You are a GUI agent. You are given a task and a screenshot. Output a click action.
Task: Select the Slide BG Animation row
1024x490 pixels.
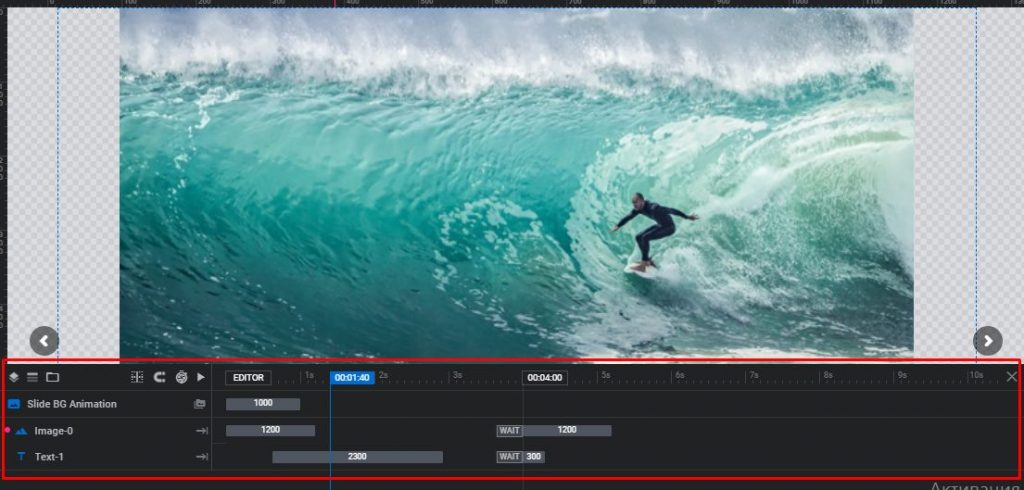[x=71, y=404]
